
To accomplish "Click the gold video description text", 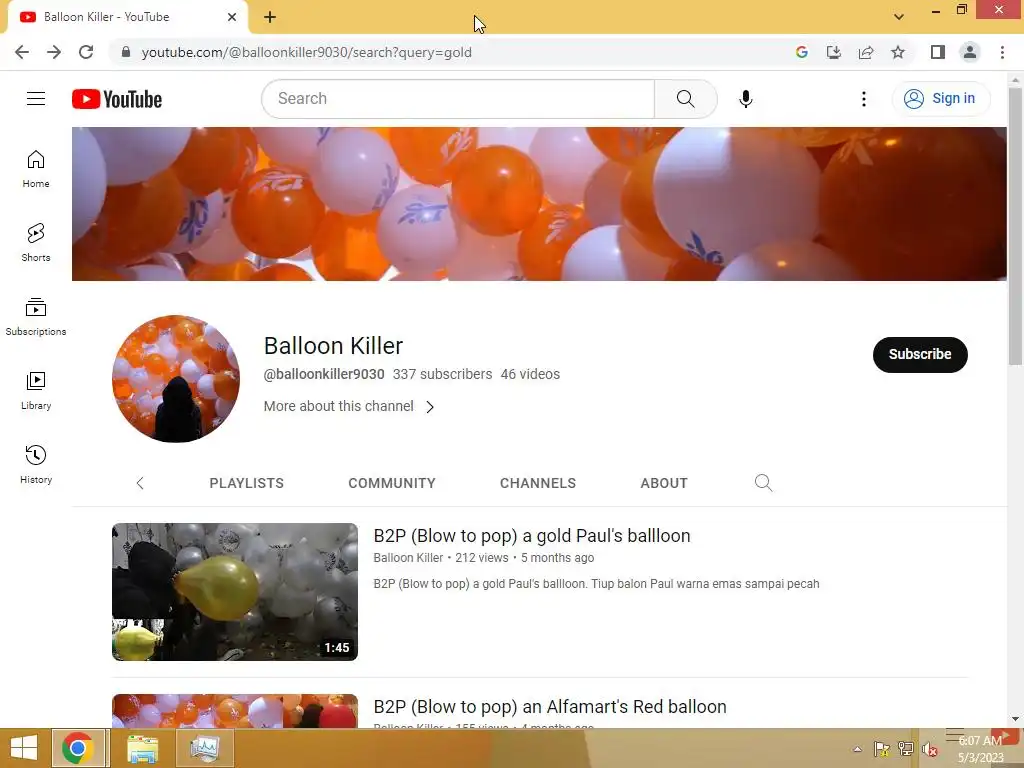I will 596,584.
